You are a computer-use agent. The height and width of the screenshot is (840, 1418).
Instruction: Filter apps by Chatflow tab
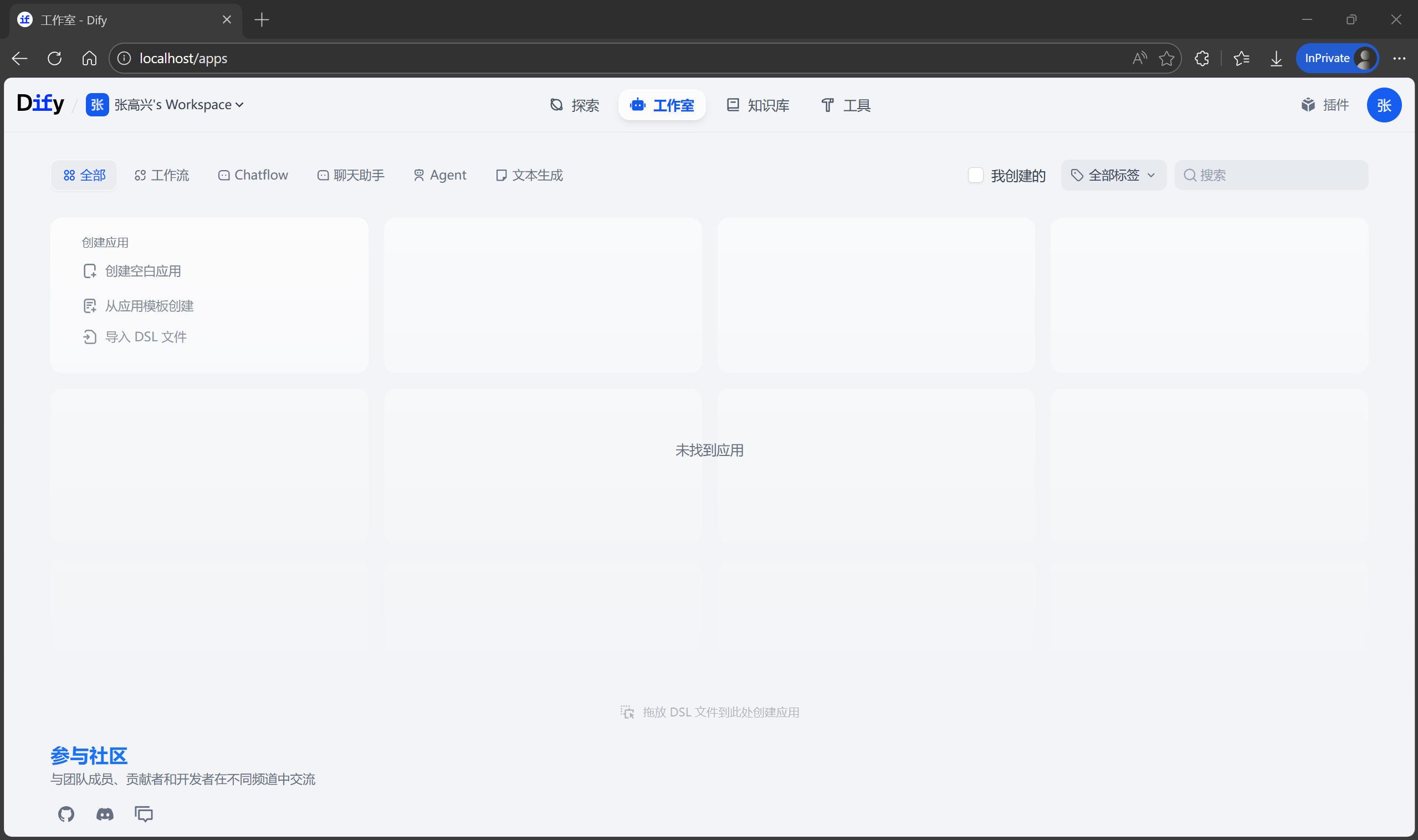253,176
